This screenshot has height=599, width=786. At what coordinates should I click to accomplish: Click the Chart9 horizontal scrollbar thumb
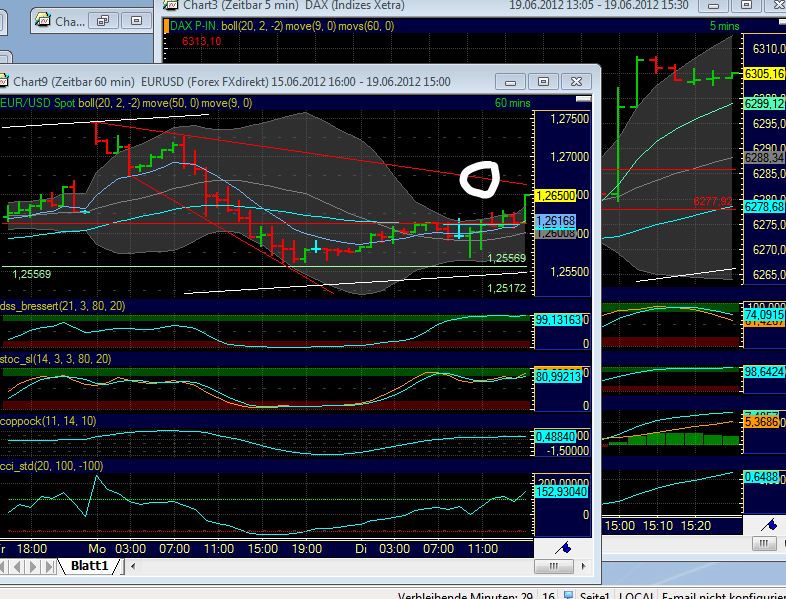coord(554,566)
